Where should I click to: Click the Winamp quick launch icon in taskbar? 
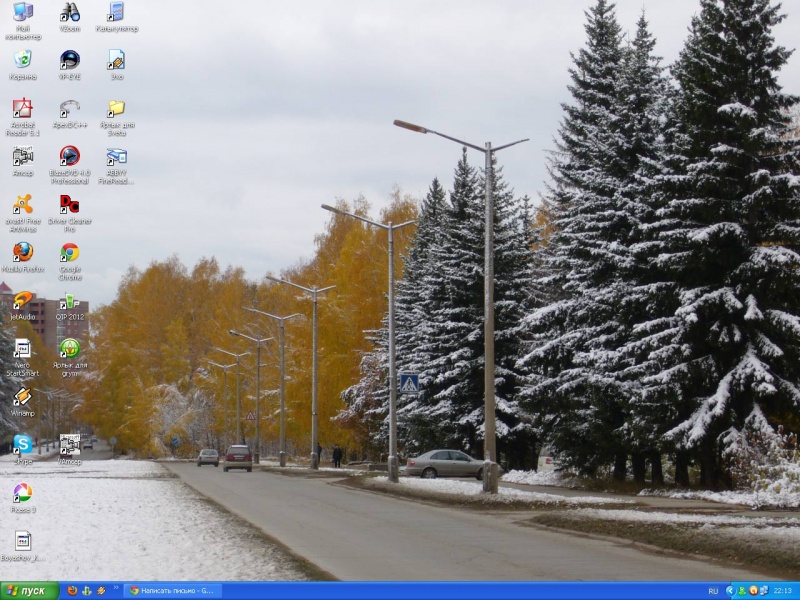(101, 590)
